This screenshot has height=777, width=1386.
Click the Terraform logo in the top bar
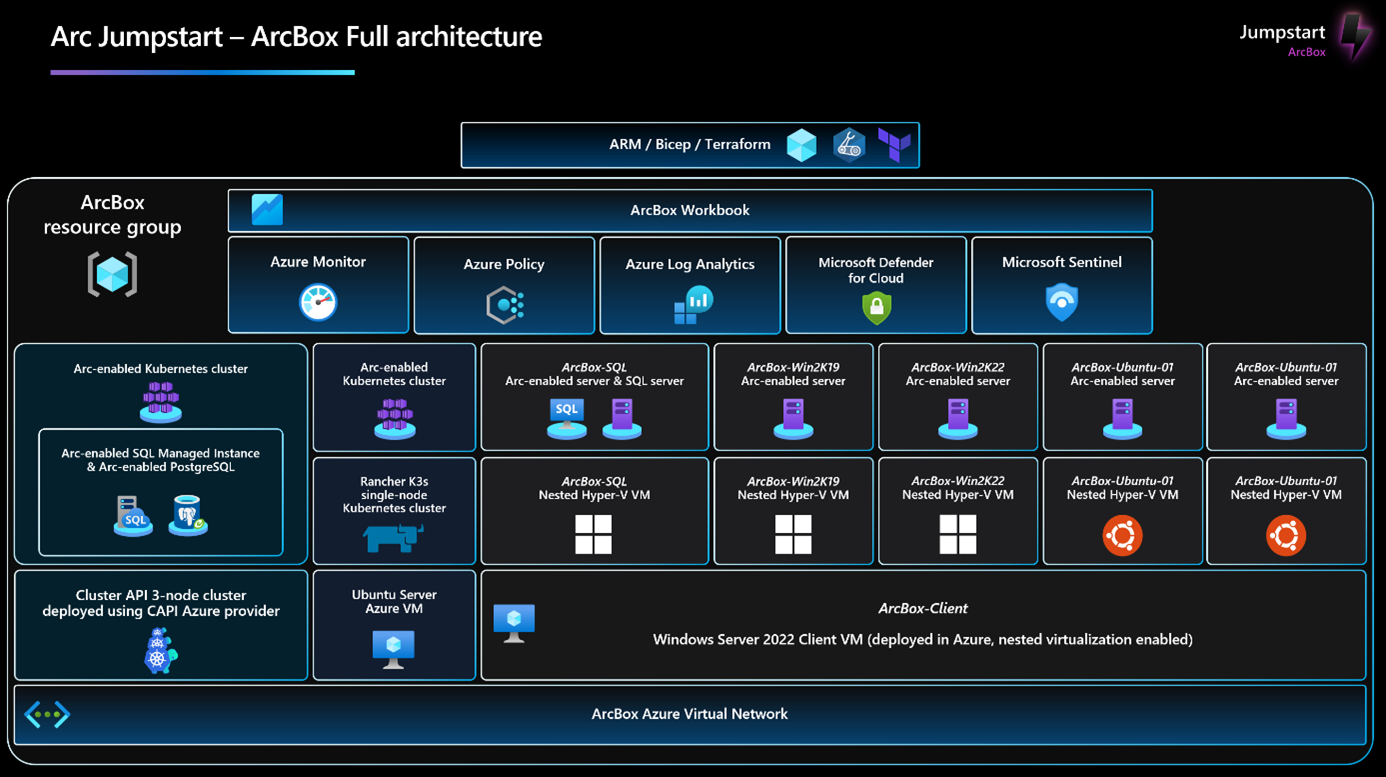(894, 145)
